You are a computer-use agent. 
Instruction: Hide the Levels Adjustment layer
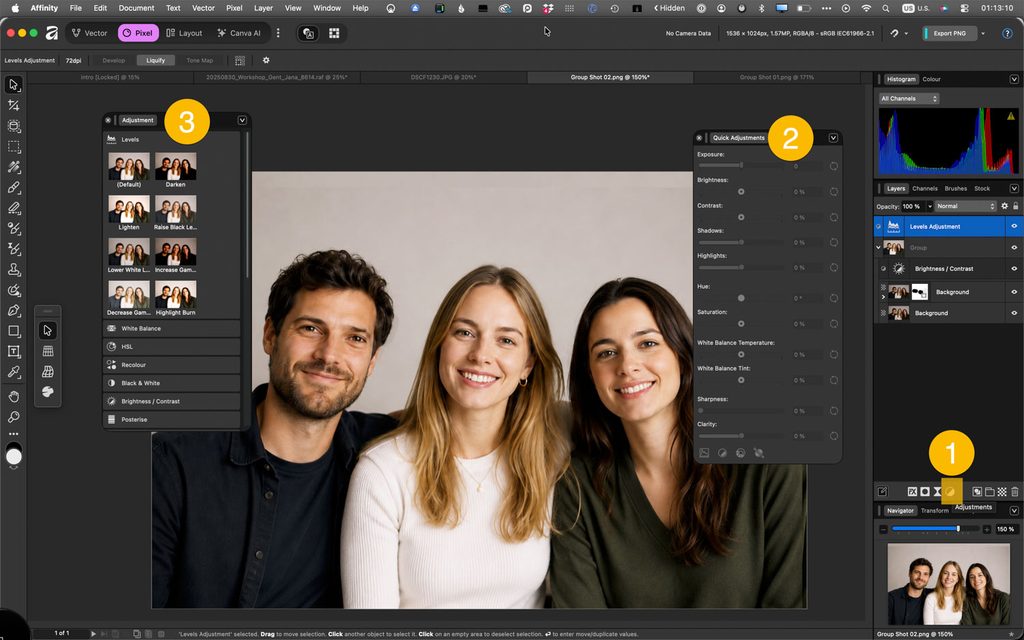click(1014, 226)
